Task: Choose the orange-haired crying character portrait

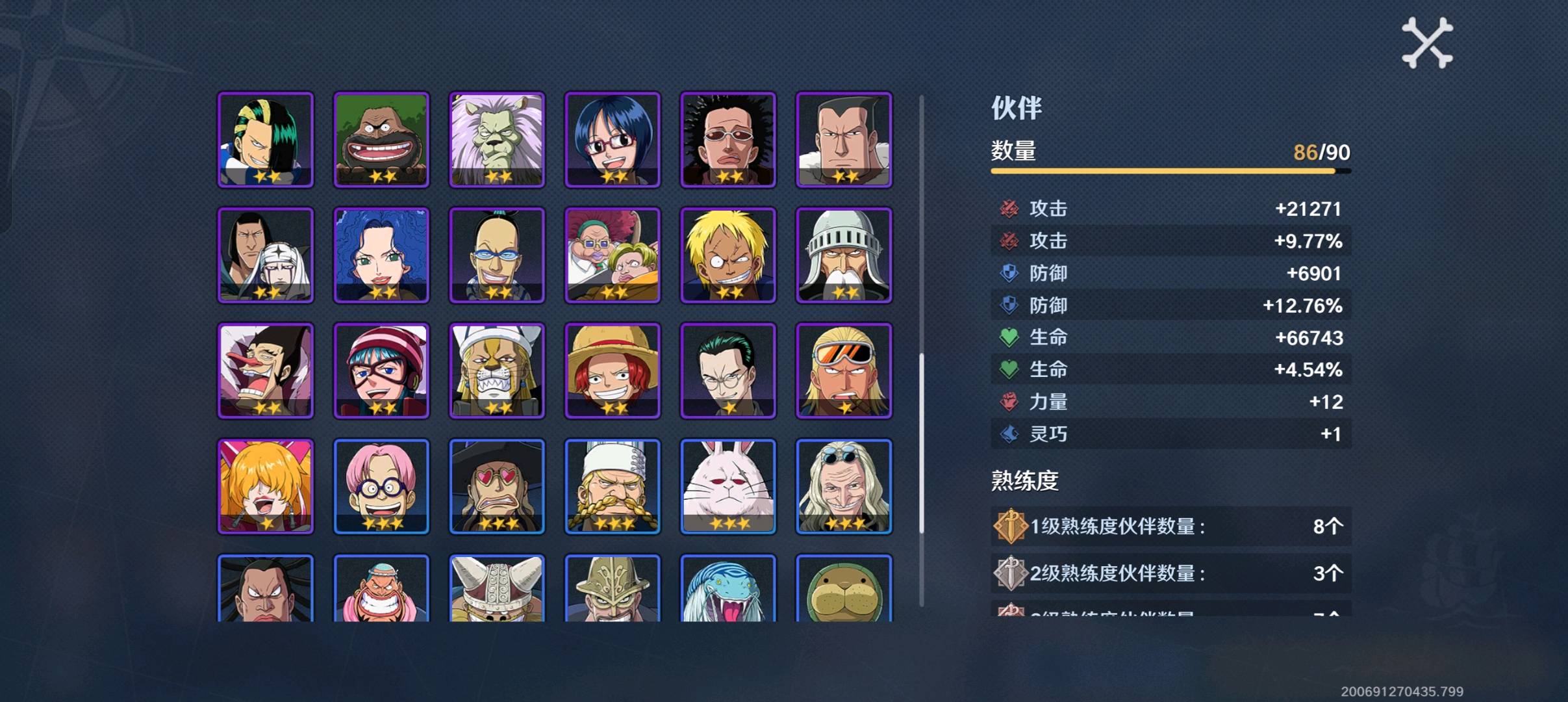Action: [x=266, y=487]
